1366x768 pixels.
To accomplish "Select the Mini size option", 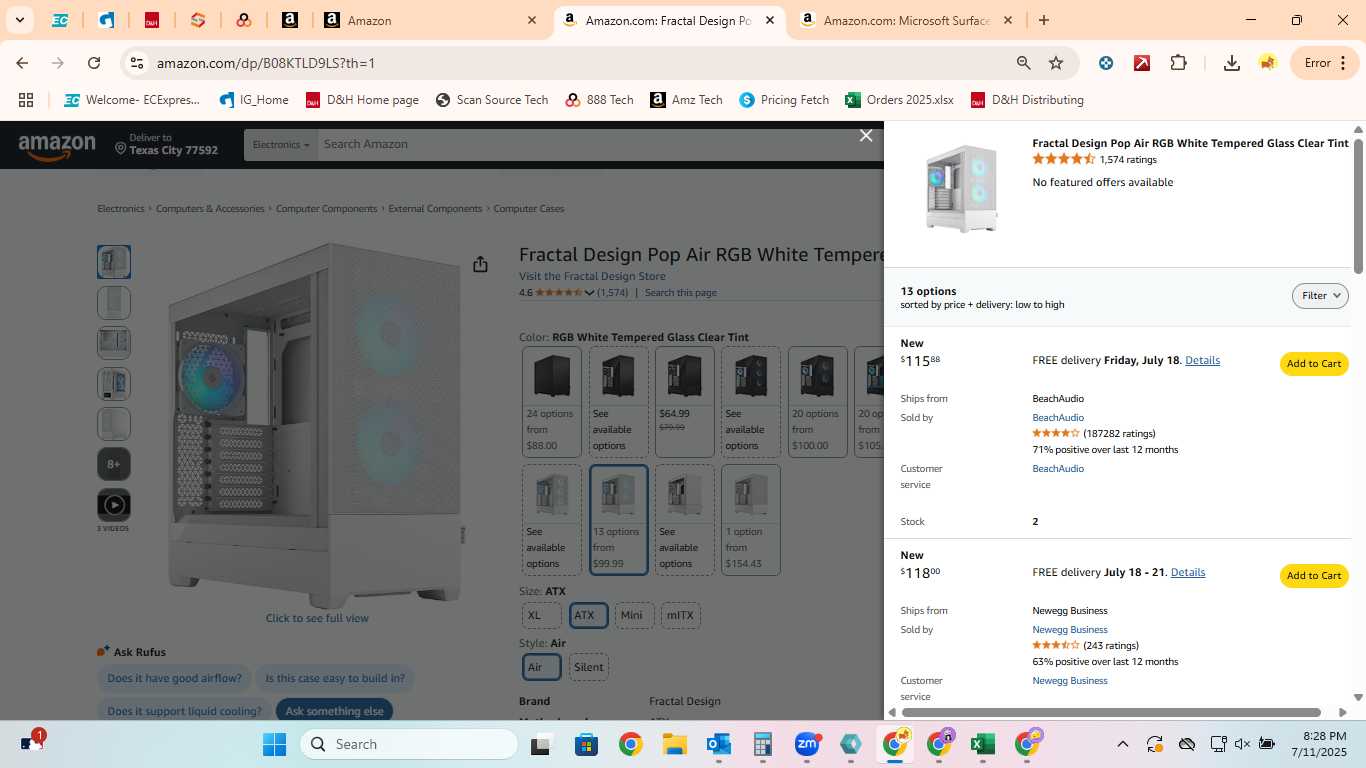I will coord(634,616).
